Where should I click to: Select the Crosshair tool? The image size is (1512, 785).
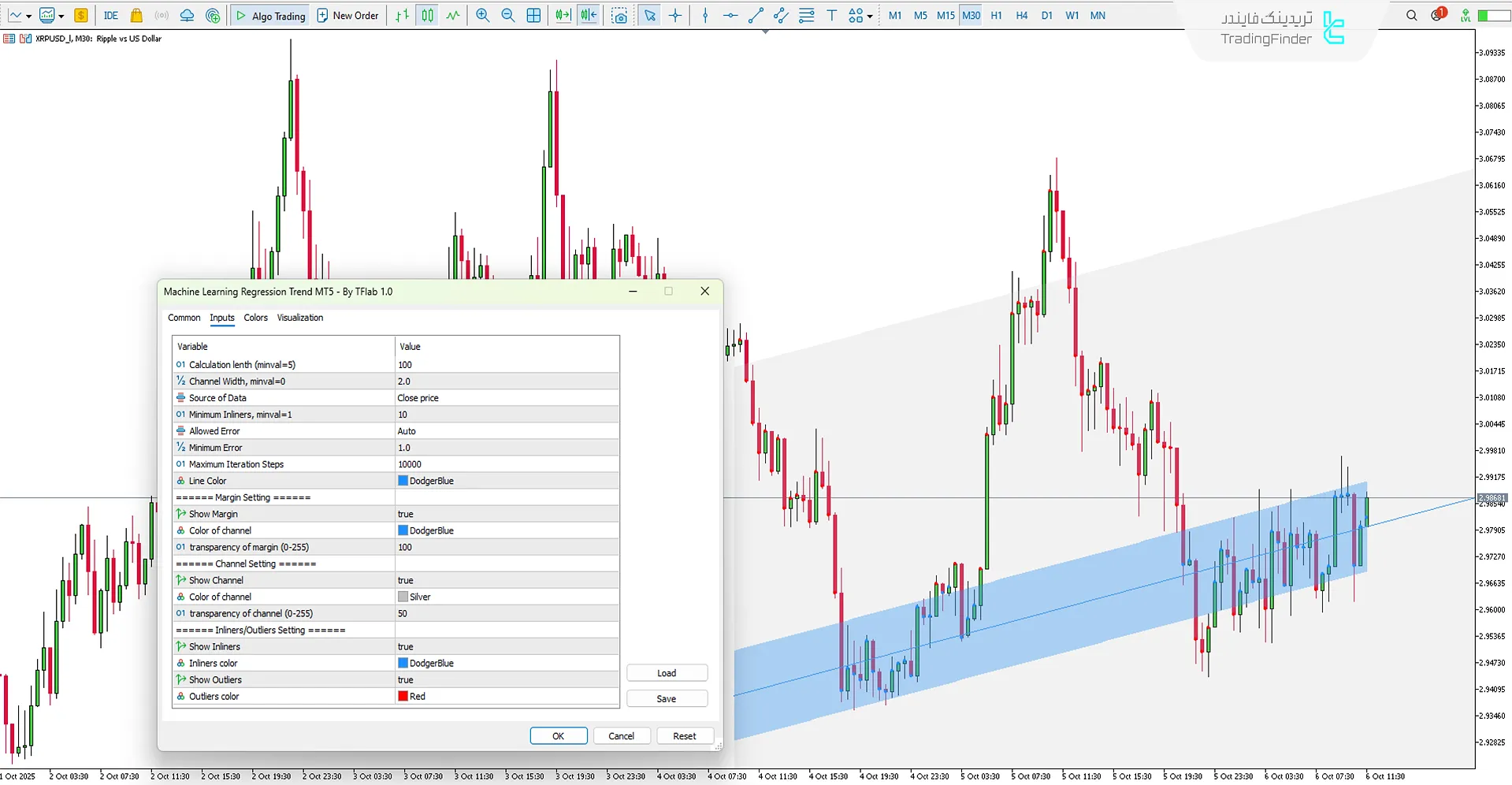coord(675,15)
